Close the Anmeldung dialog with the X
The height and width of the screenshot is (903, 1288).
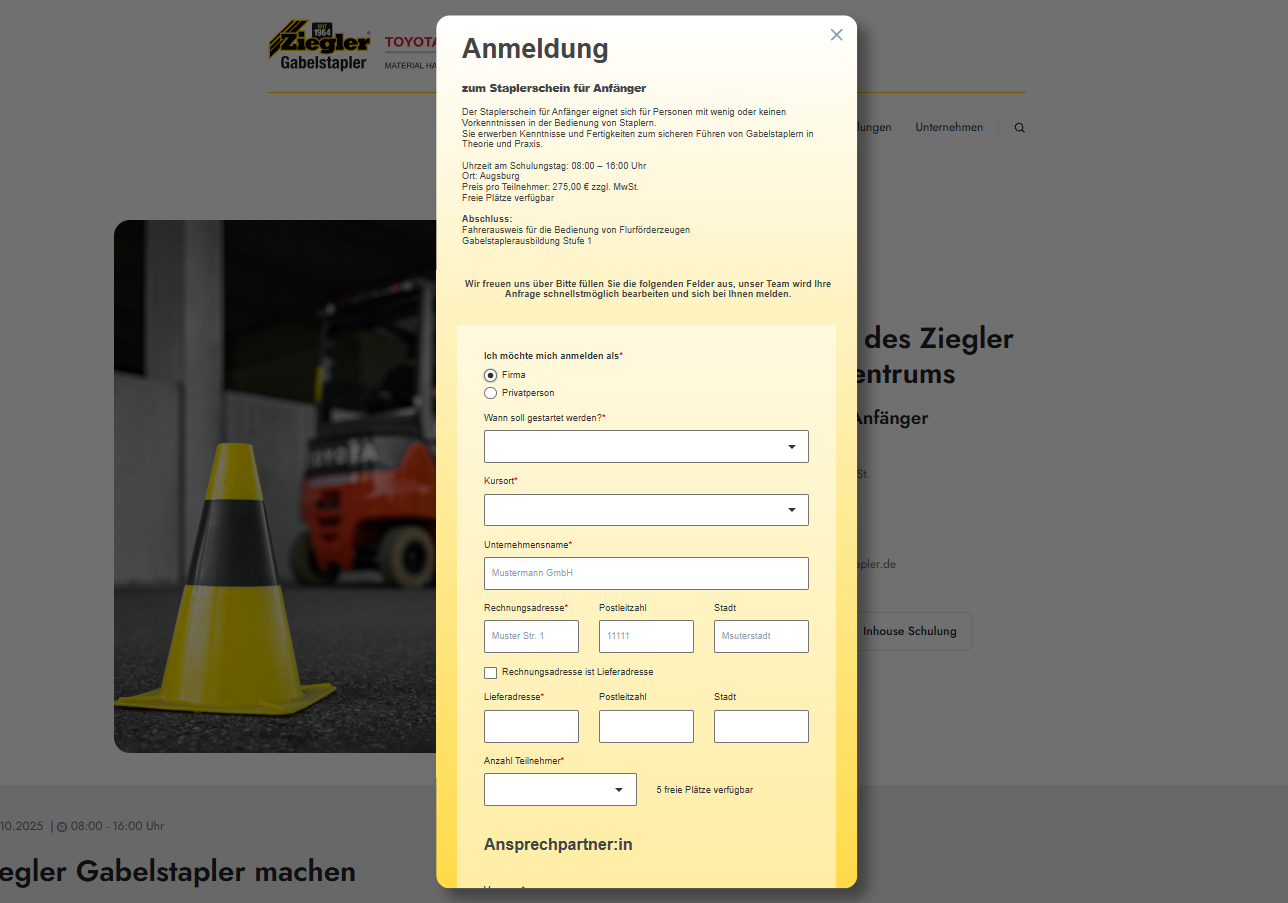tap(836, 34)
